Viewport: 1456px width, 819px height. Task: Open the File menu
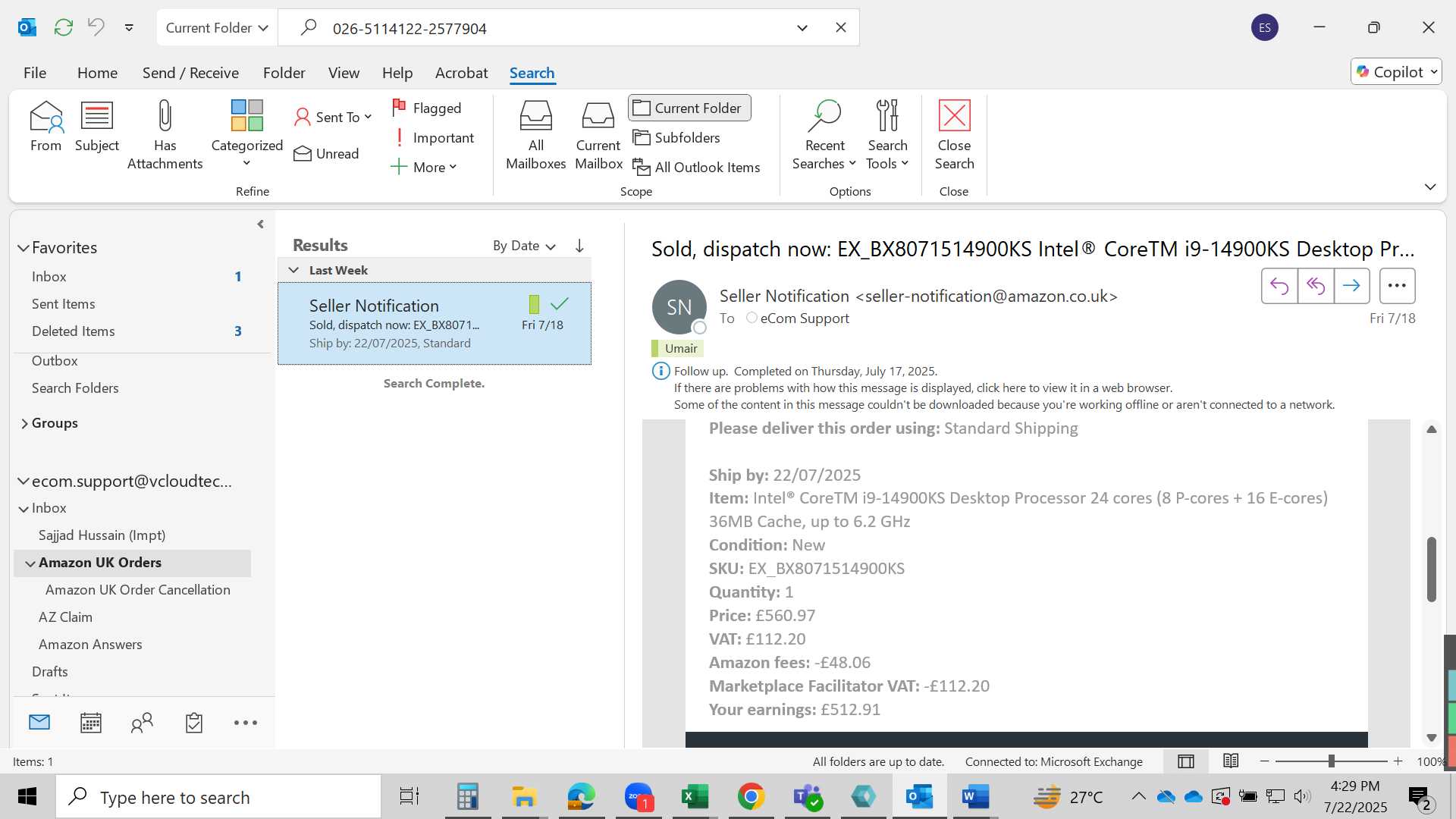(35, 73)
